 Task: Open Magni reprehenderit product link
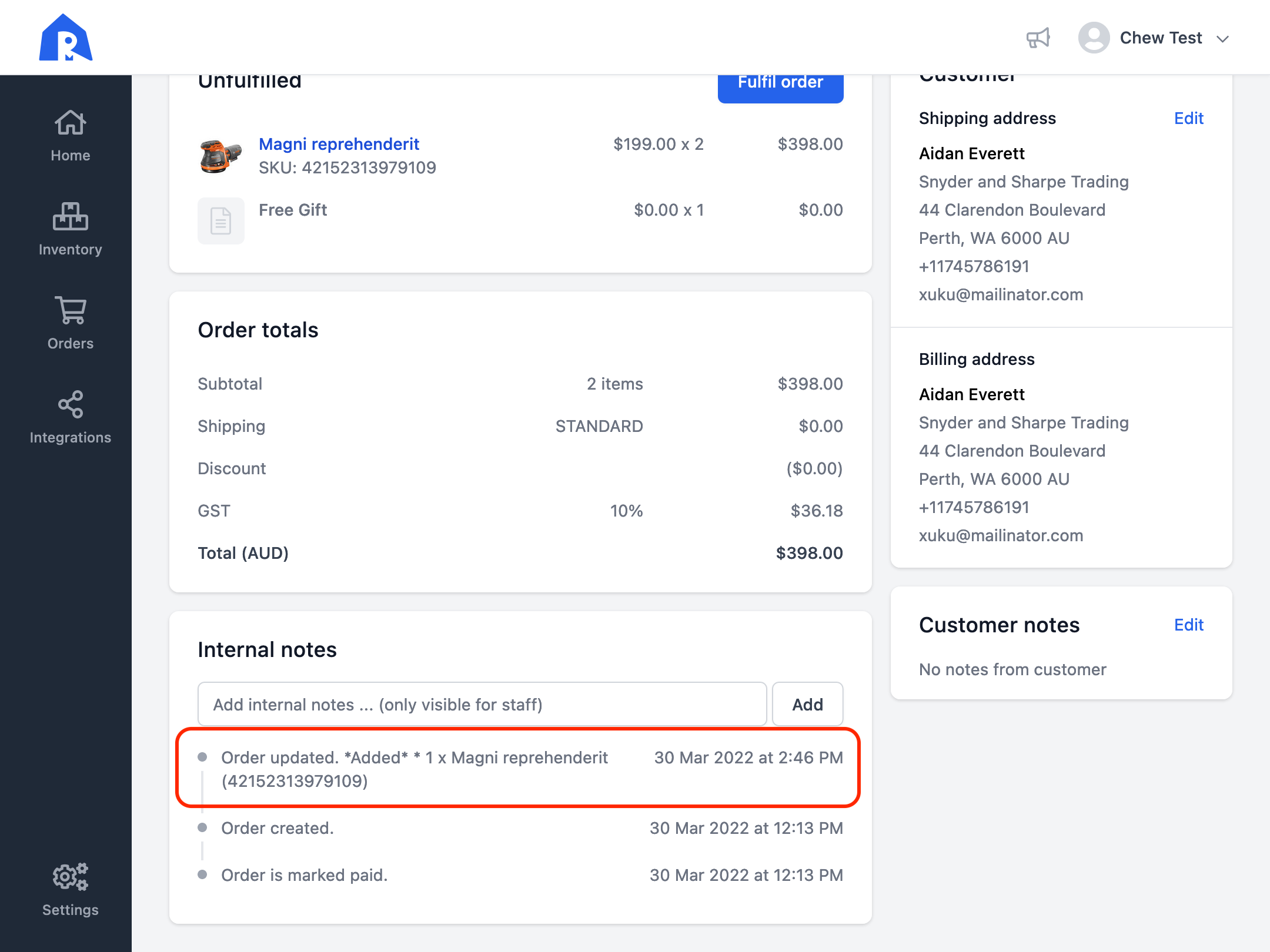(339, 144)
